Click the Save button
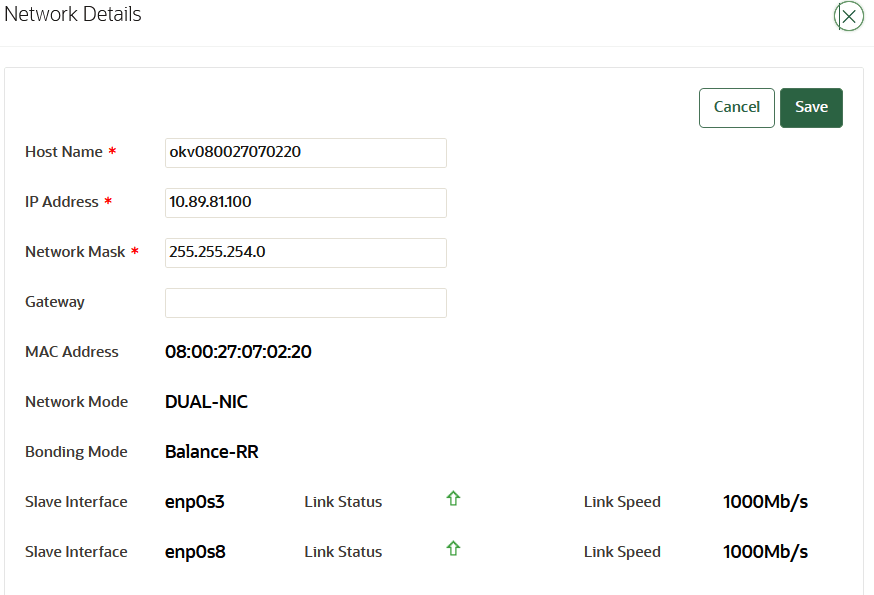 [811, 107]
